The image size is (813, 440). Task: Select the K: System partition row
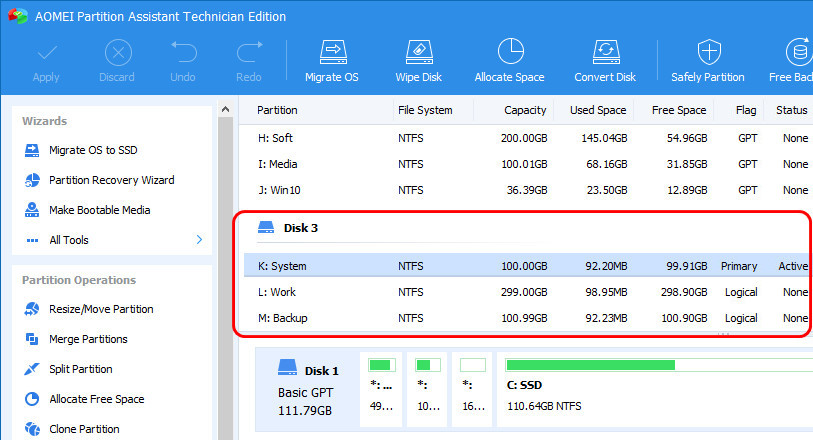[282, 266]
